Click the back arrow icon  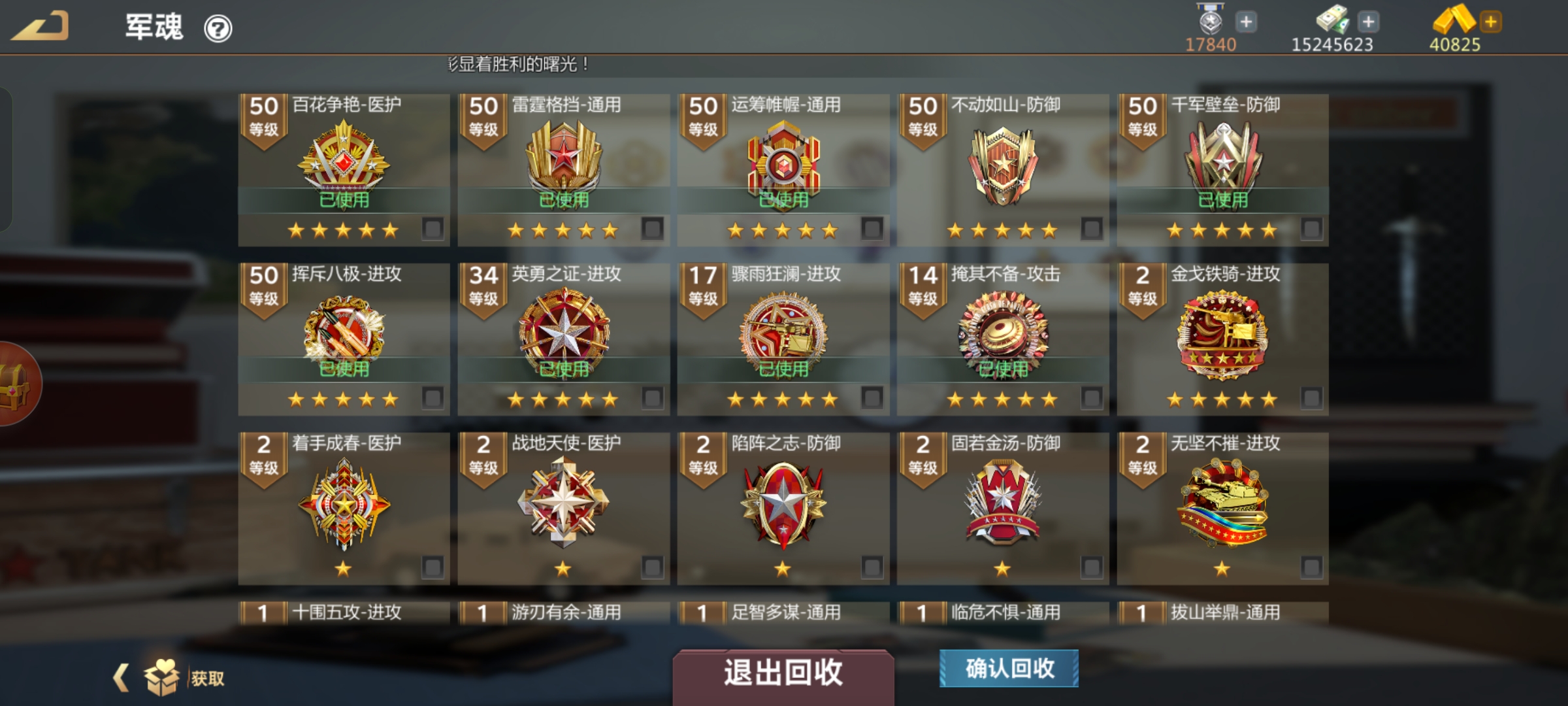point(41,26)
